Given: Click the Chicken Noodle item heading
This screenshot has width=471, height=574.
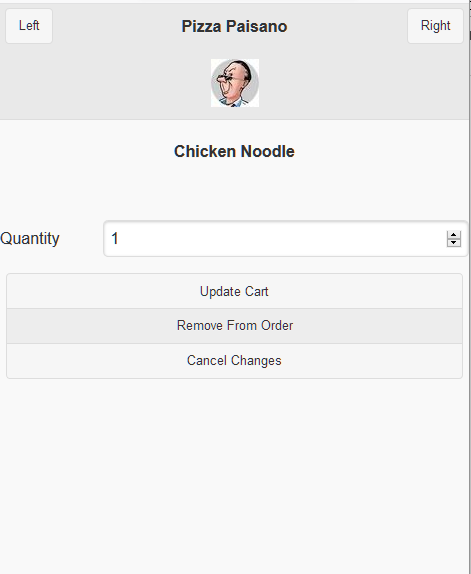Looking at the screenshot, I should [x=234, y=152].
